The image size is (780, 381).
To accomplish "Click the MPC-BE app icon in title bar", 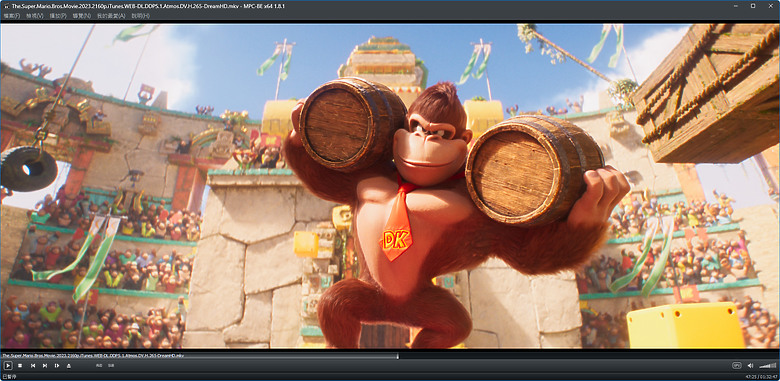I will click(x=6, y=6).
